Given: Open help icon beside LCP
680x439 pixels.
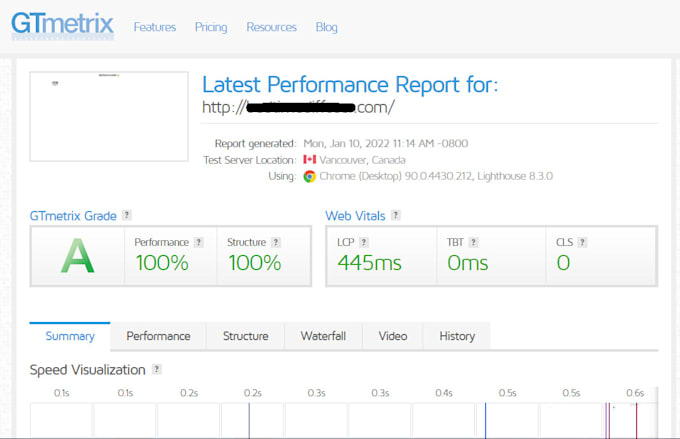Looking at the screenshot, I should (364, 242).
